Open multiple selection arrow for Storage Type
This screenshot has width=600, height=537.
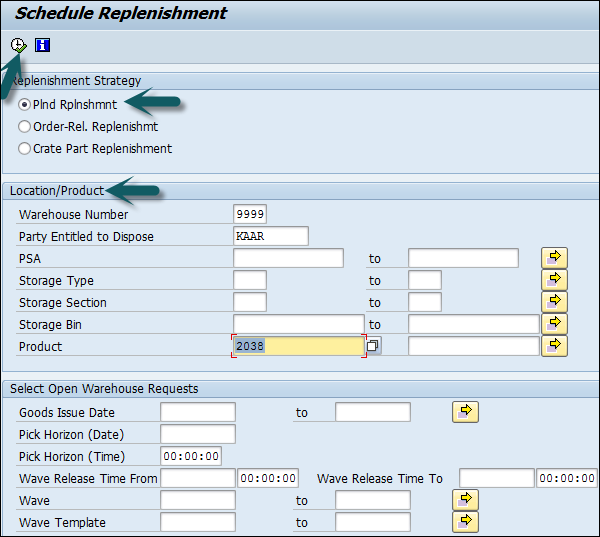[x=554, y=280]
